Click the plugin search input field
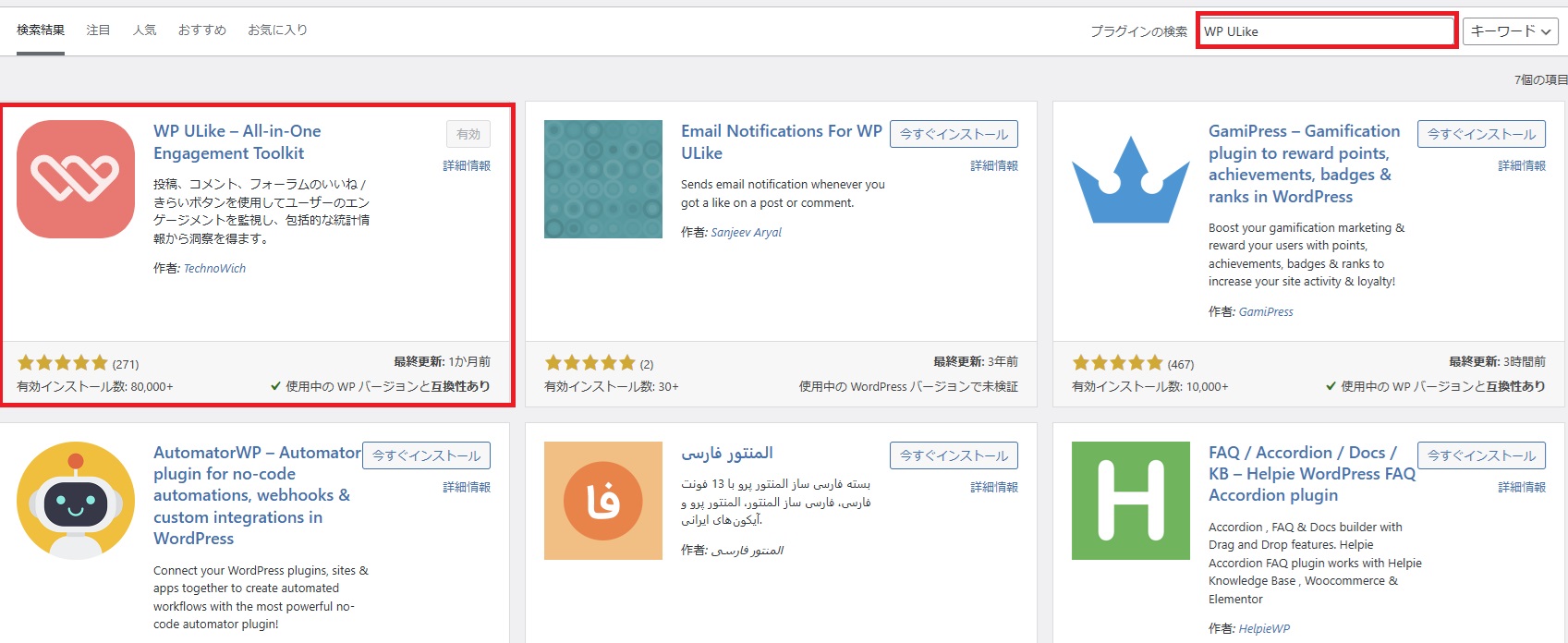The height and width of the screenshot is (643, 1568). click(x=1326, y=31)
